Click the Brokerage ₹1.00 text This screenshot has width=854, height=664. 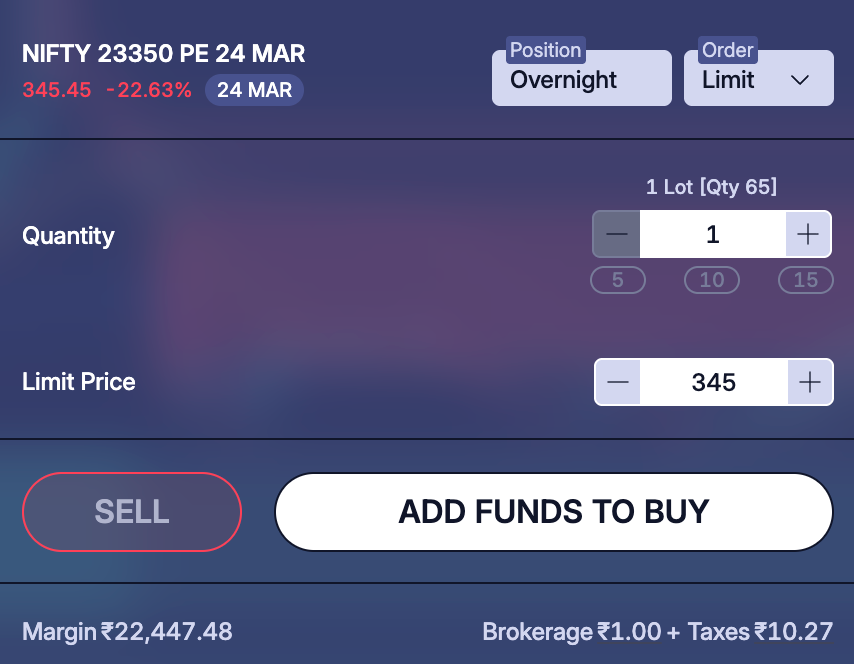(x=571, y=632)
